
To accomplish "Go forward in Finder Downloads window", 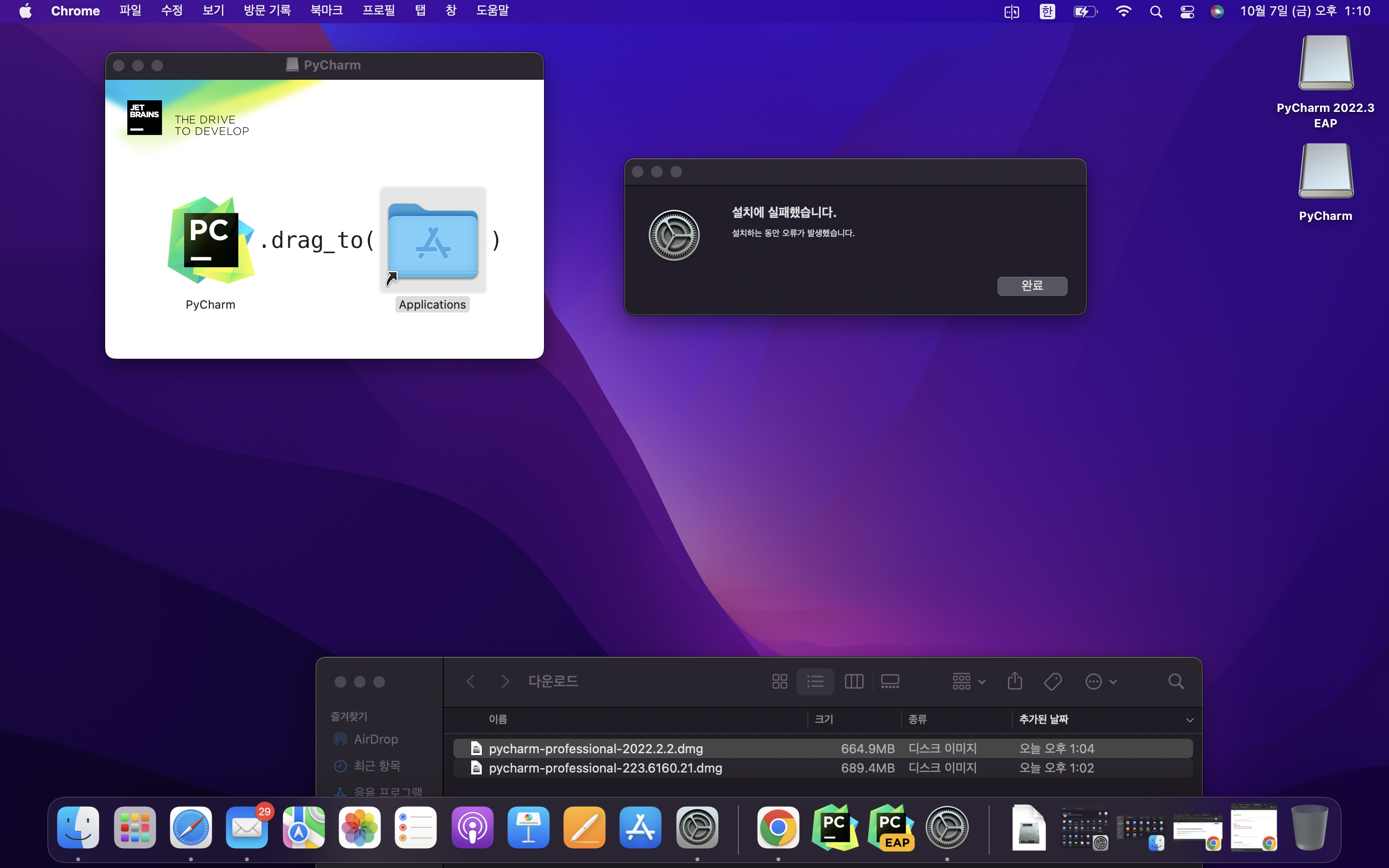I will (x=505, y=681).
